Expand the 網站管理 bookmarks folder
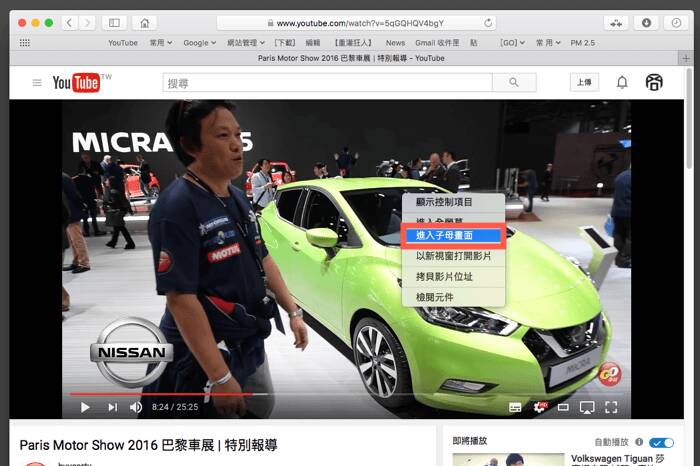 pos(246,43)
